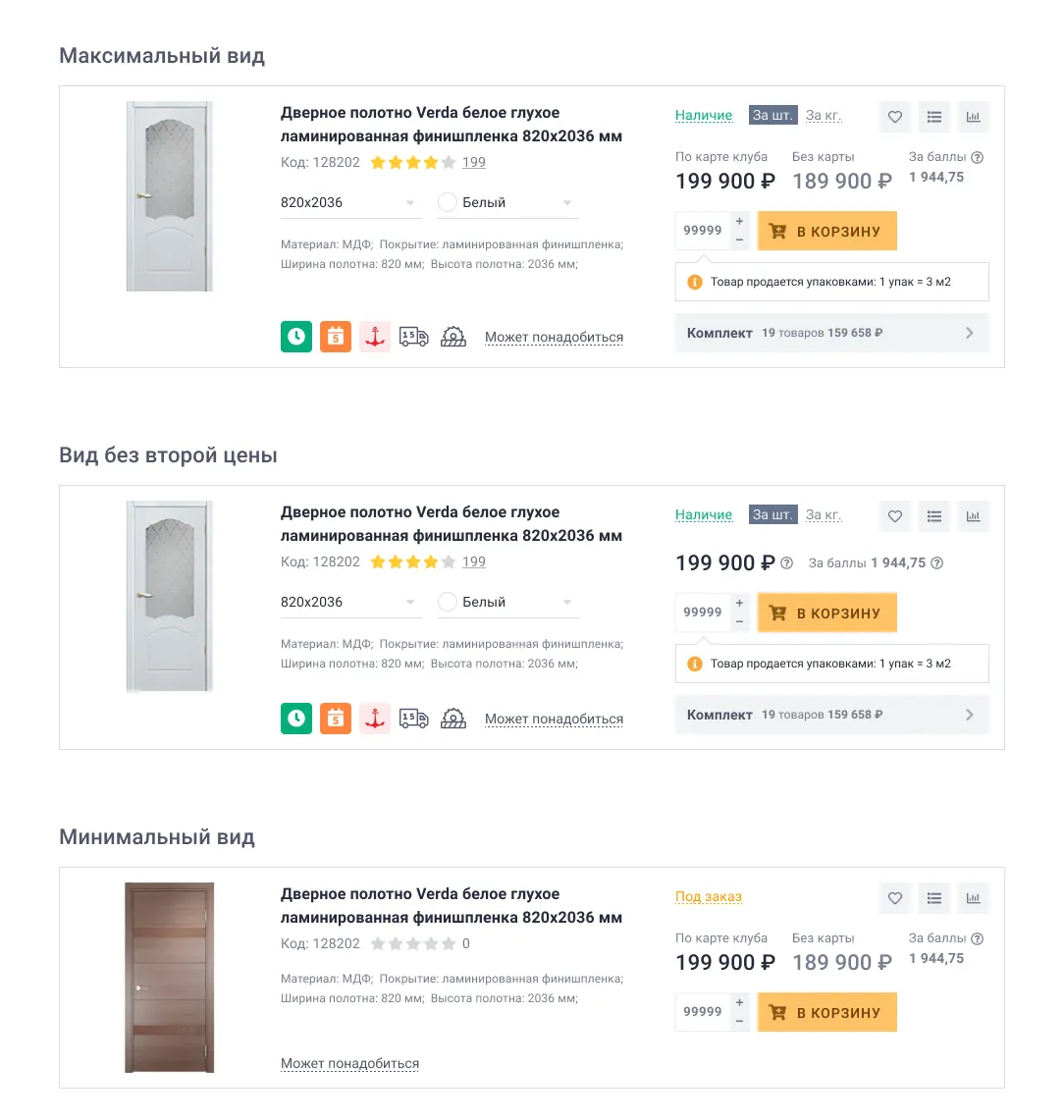Click the red anchor icon in Максимальный вид card

375,337
